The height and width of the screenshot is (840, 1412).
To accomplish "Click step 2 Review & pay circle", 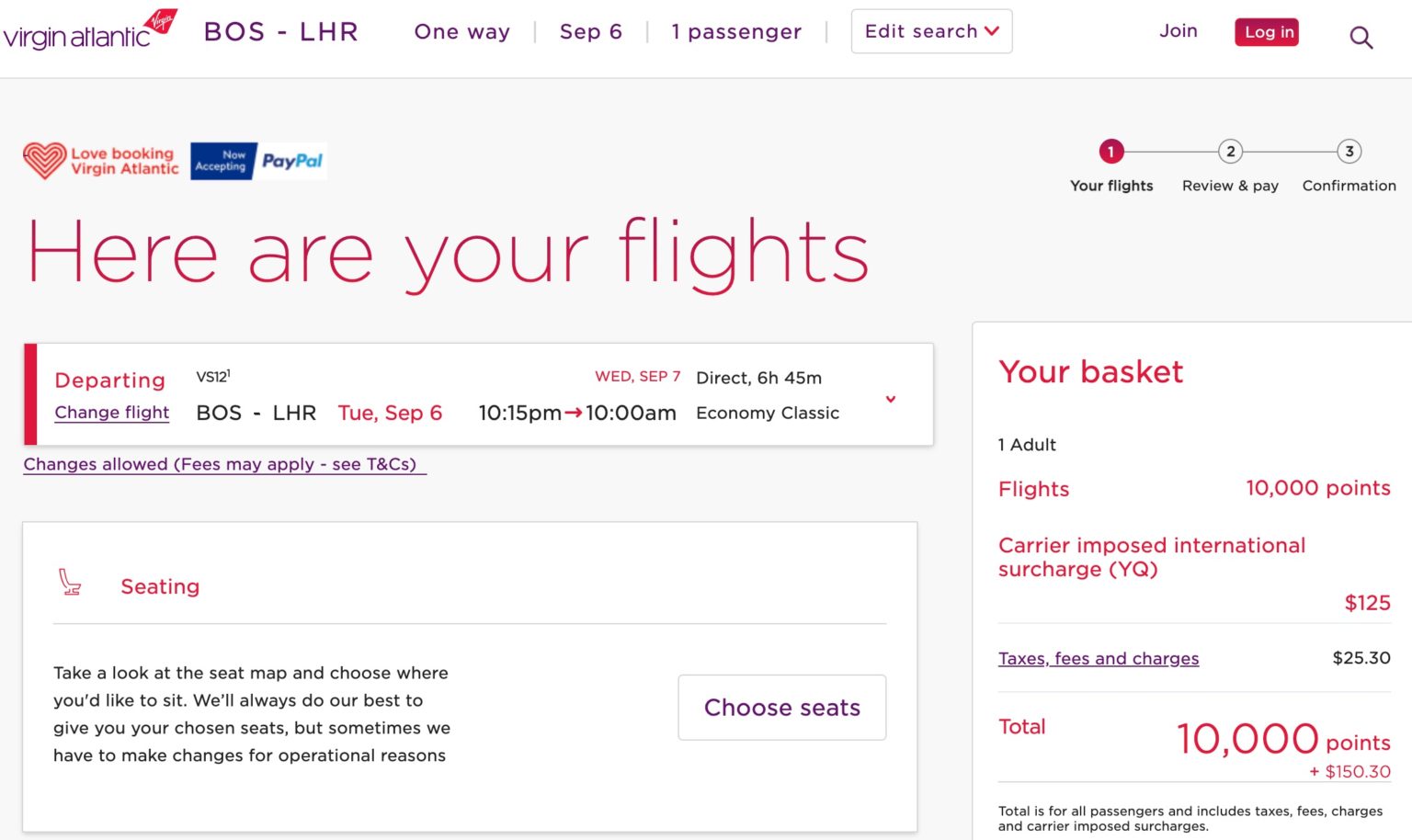I will tap(1230, 152).
